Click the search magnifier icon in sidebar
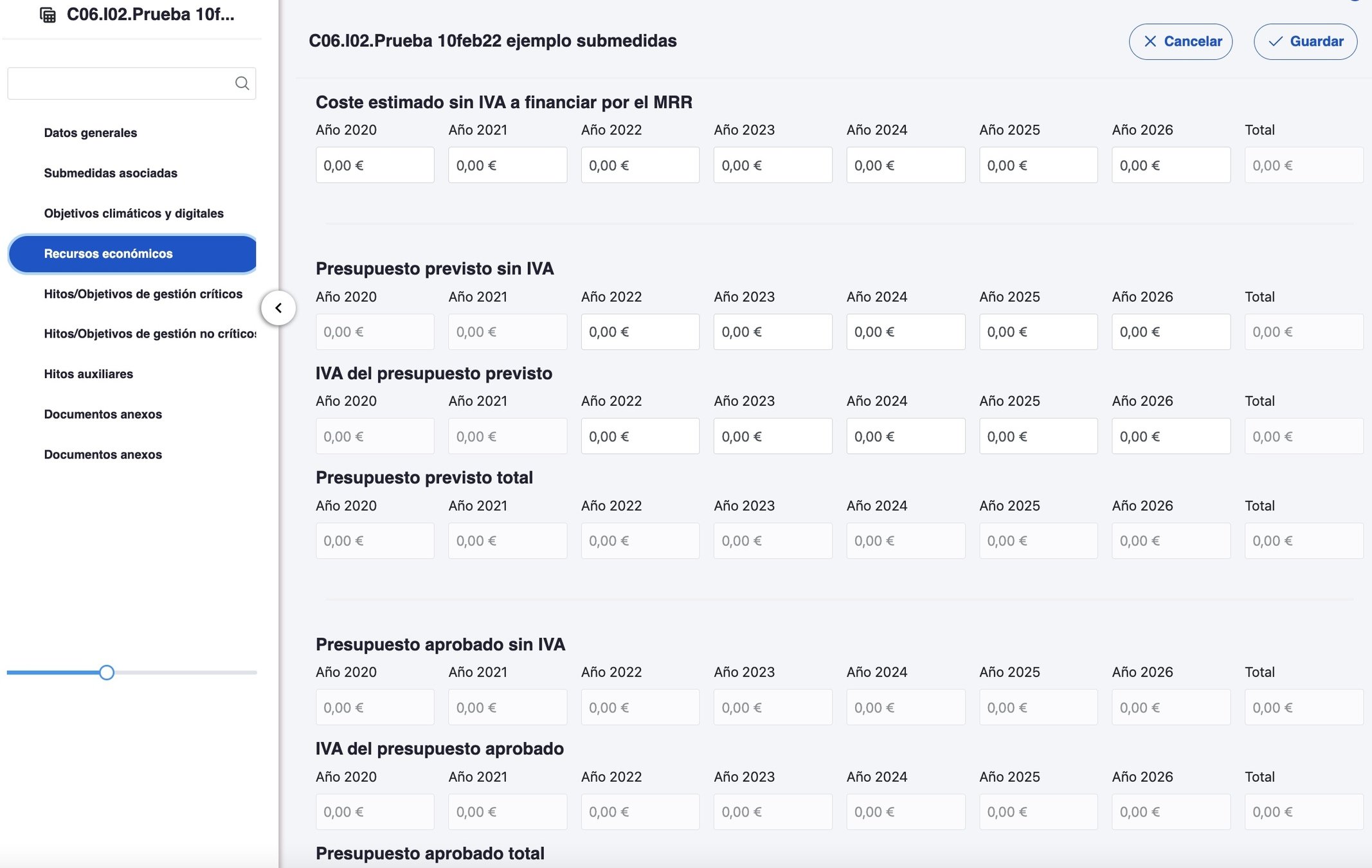The image size is (1372, 868). pyautogui.click(x=242, y=83)
